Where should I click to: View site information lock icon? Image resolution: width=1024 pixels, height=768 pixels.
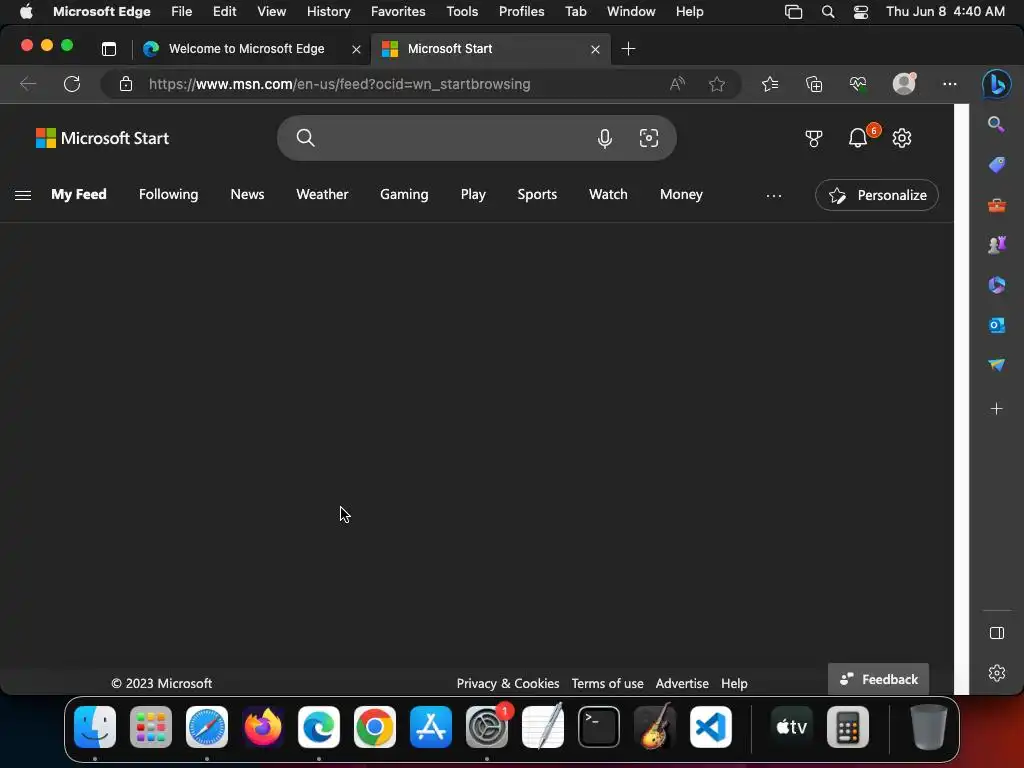click(x=125, y=84)
